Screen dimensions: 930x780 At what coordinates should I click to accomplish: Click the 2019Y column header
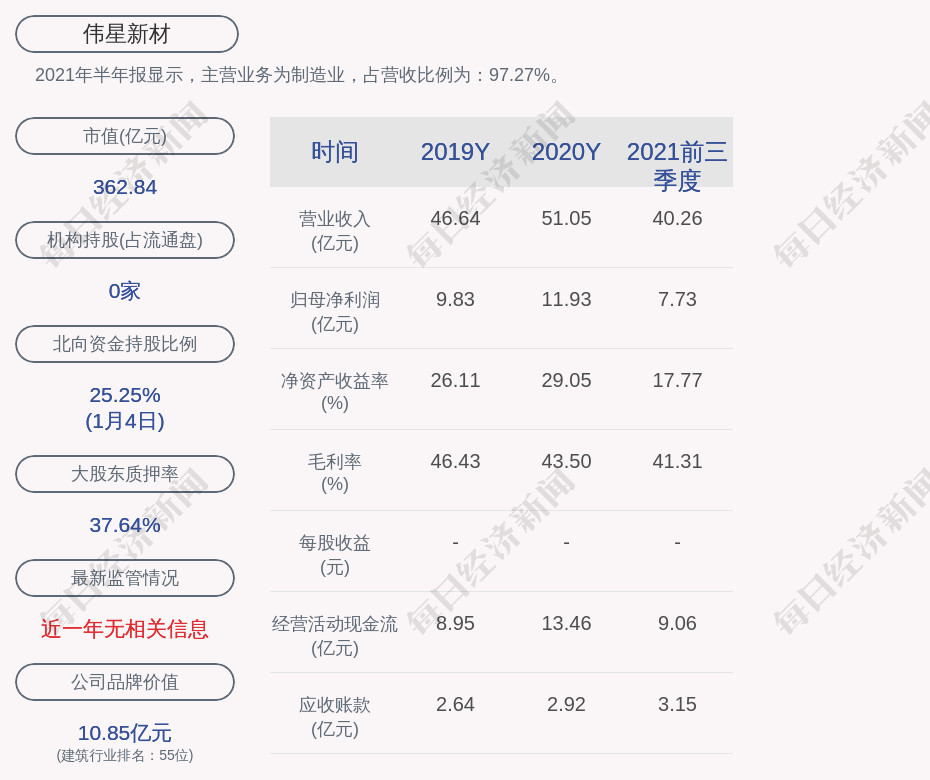pos(455,152)
